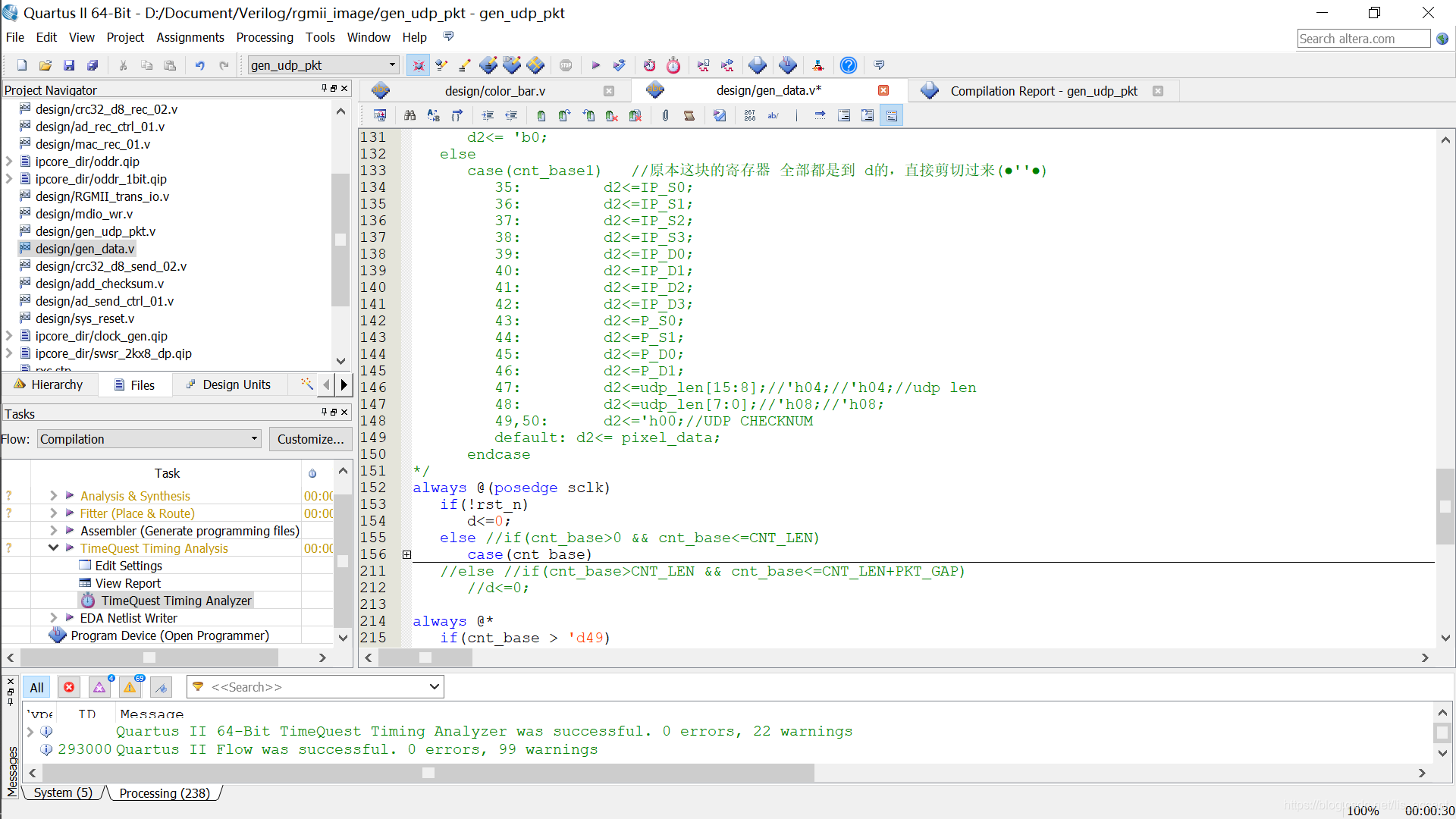Expand the EDA Netlist Writer task

(54, 618)
